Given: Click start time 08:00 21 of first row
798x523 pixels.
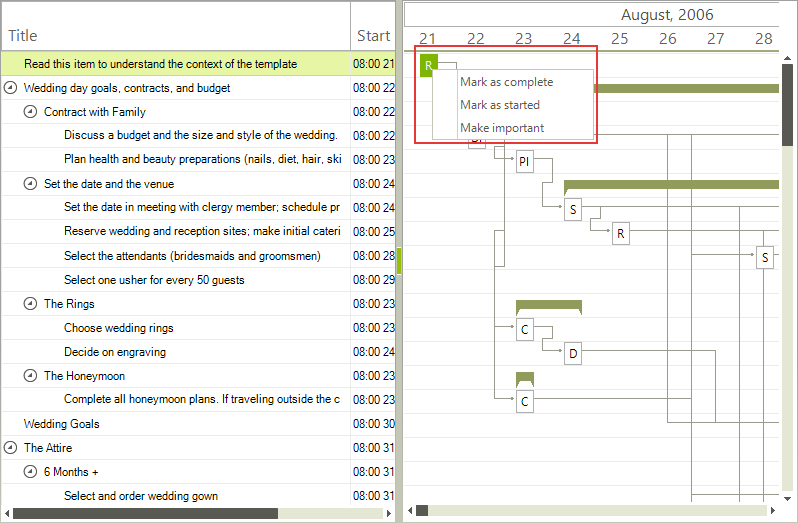Looking at the screenshot, I should click(x=374, y=64).
